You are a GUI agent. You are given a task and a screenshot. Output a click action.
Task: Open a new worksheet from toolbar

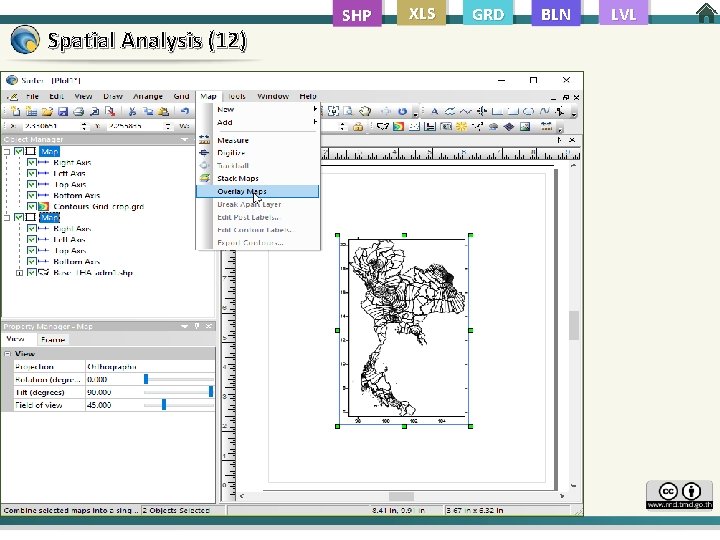(x=31, y=112)
